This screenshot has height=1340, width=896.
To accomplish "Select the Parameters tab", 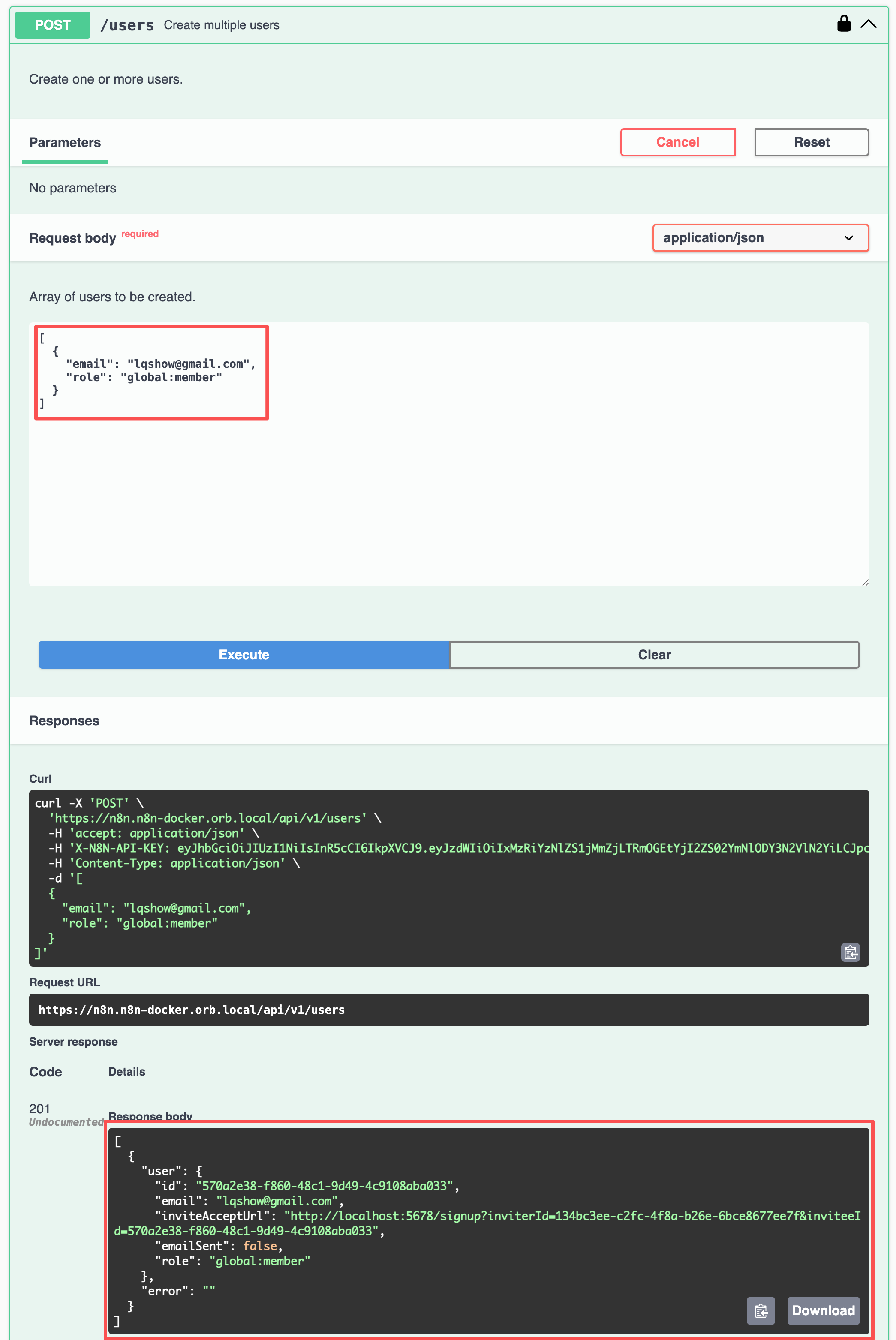I will pyautogui.click(x=65, y=143).
